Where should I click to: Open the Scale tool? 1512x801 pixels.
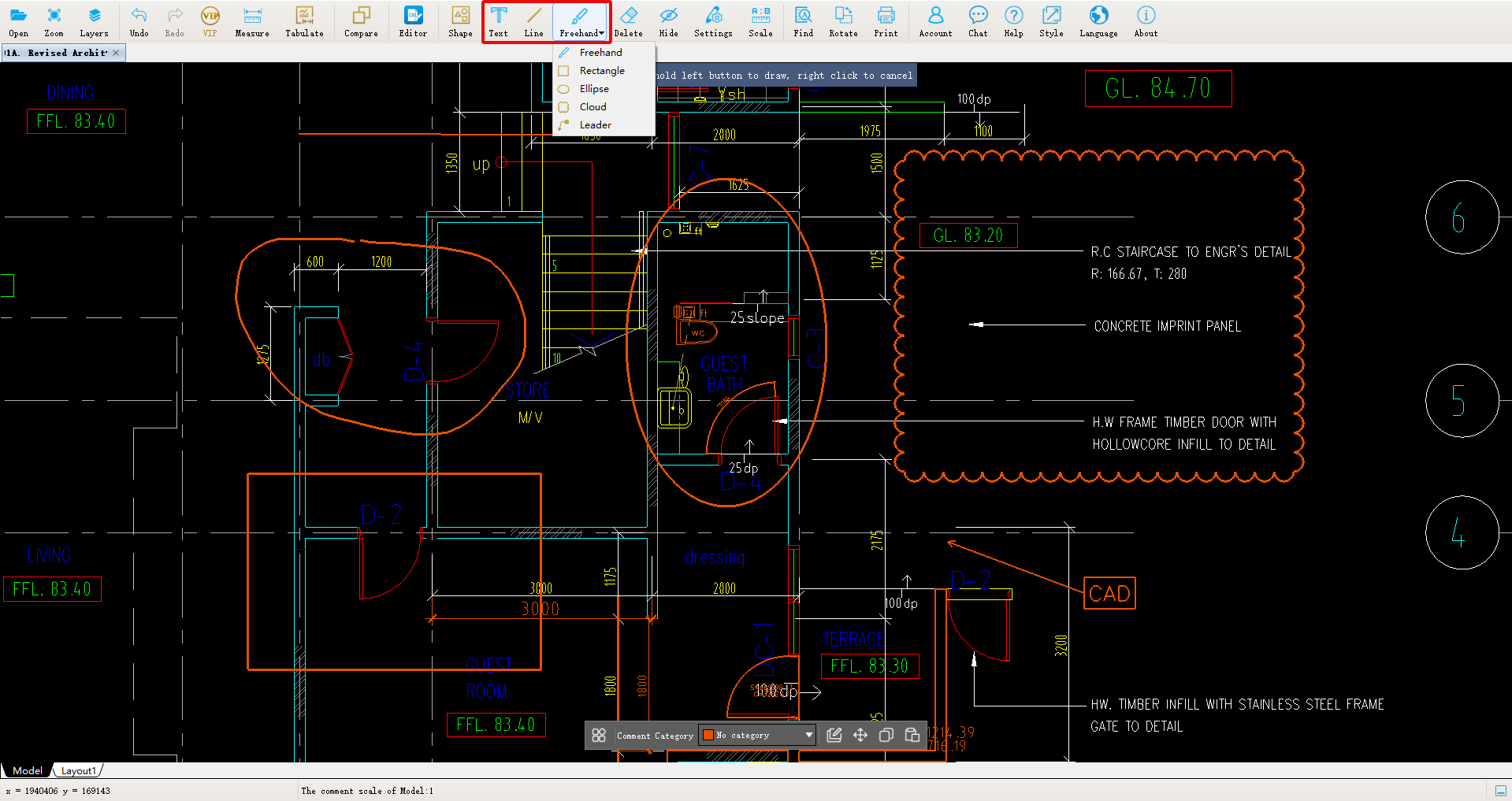760,21
